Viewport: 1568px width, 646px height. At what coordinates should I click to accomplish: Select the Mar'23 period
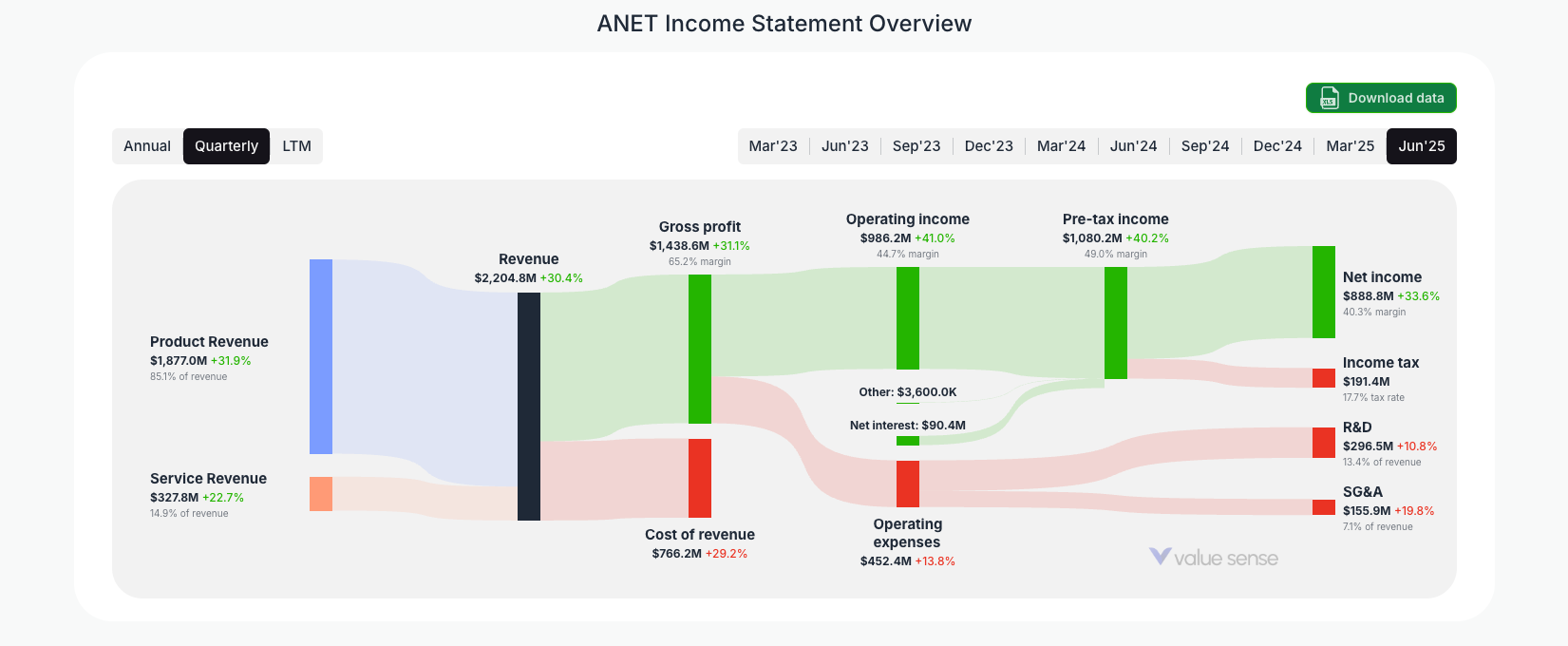(773, 146)
